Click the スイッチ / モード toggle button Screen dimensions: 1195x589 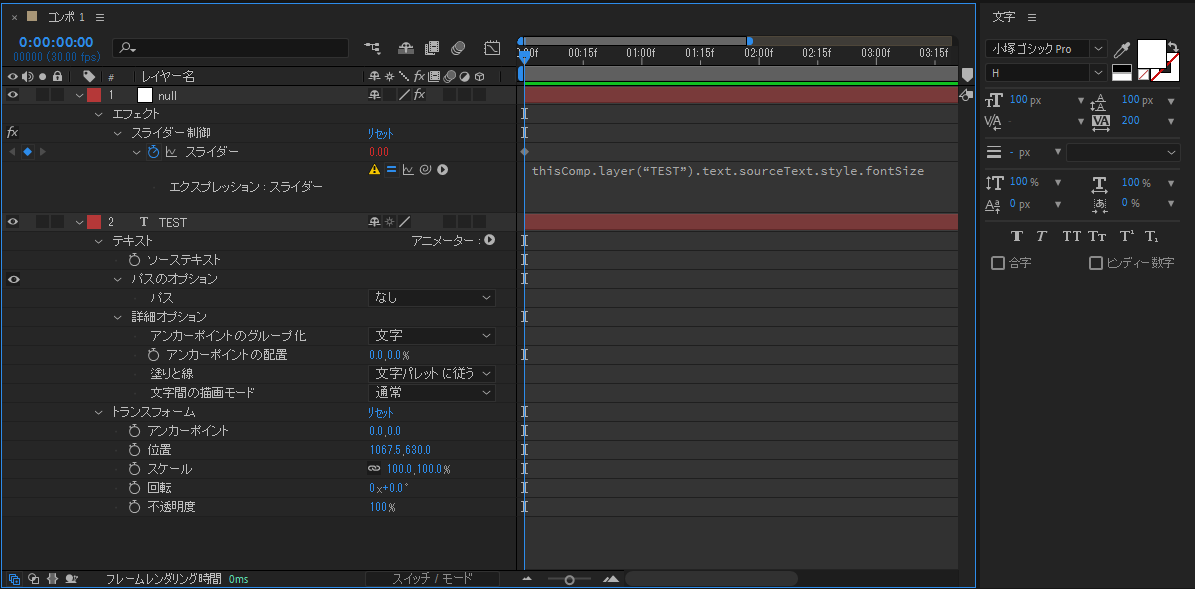click(x=432, y=578)
